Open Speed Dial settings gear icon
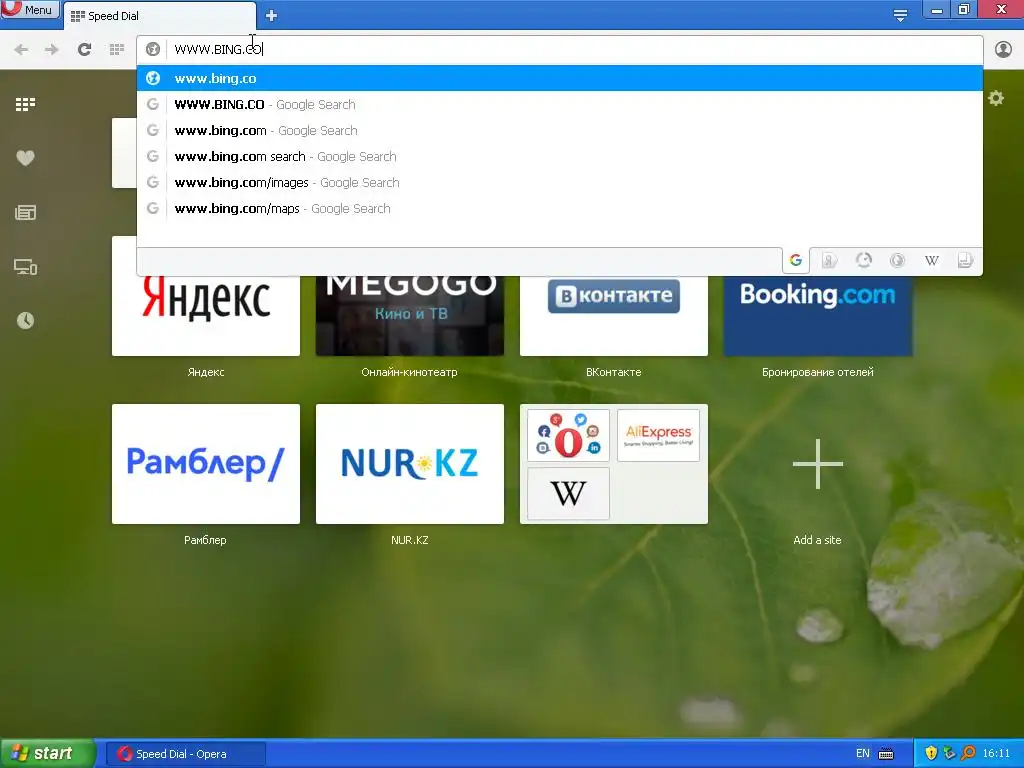Viewport: 1024px width, 768px height. pos(996,99)
